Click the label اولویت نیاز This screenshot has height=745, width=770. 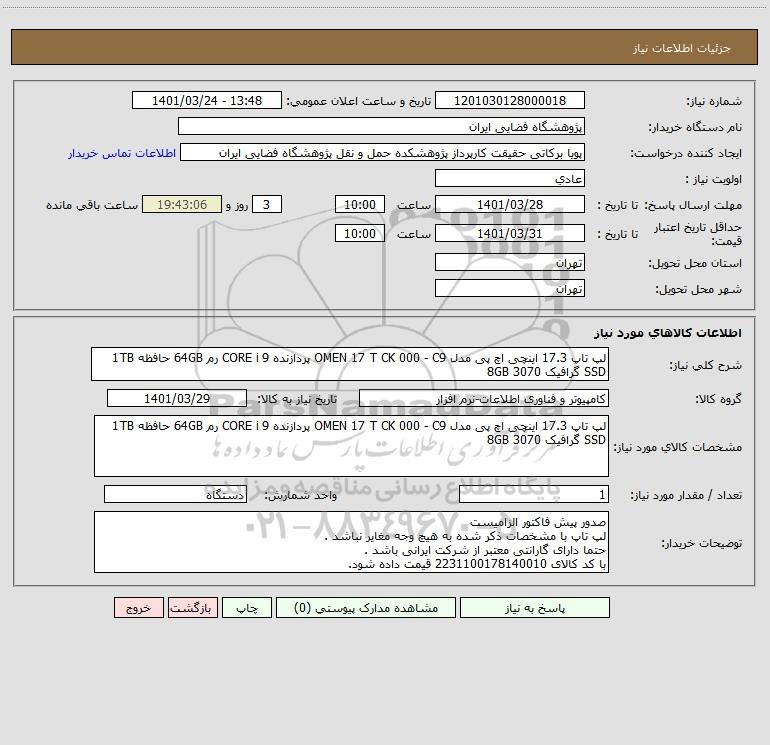714,180
